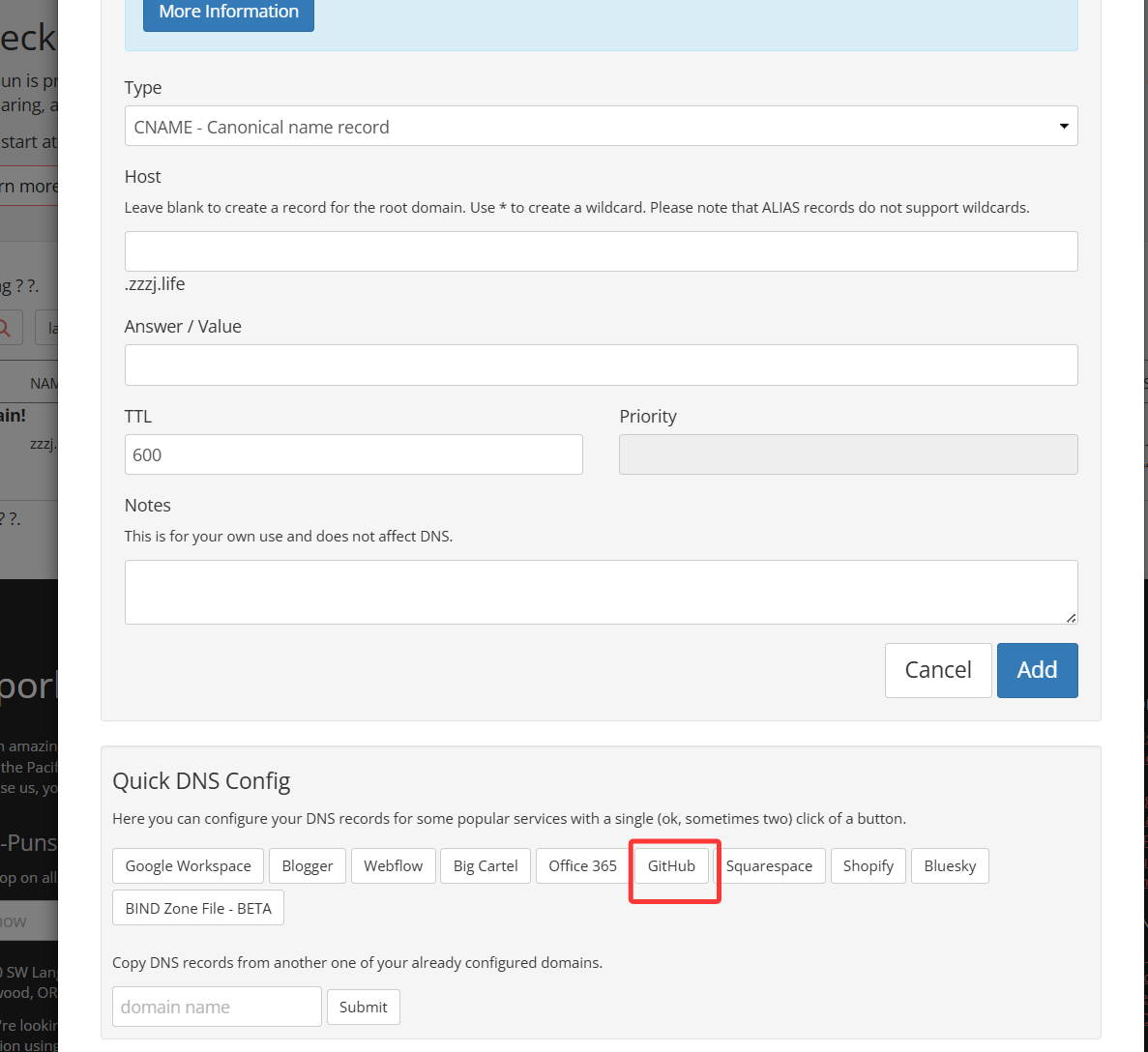The width and height of the screenshot is (1148, 1052).
Task: Open the More Information button
Action: click(228, 12)
